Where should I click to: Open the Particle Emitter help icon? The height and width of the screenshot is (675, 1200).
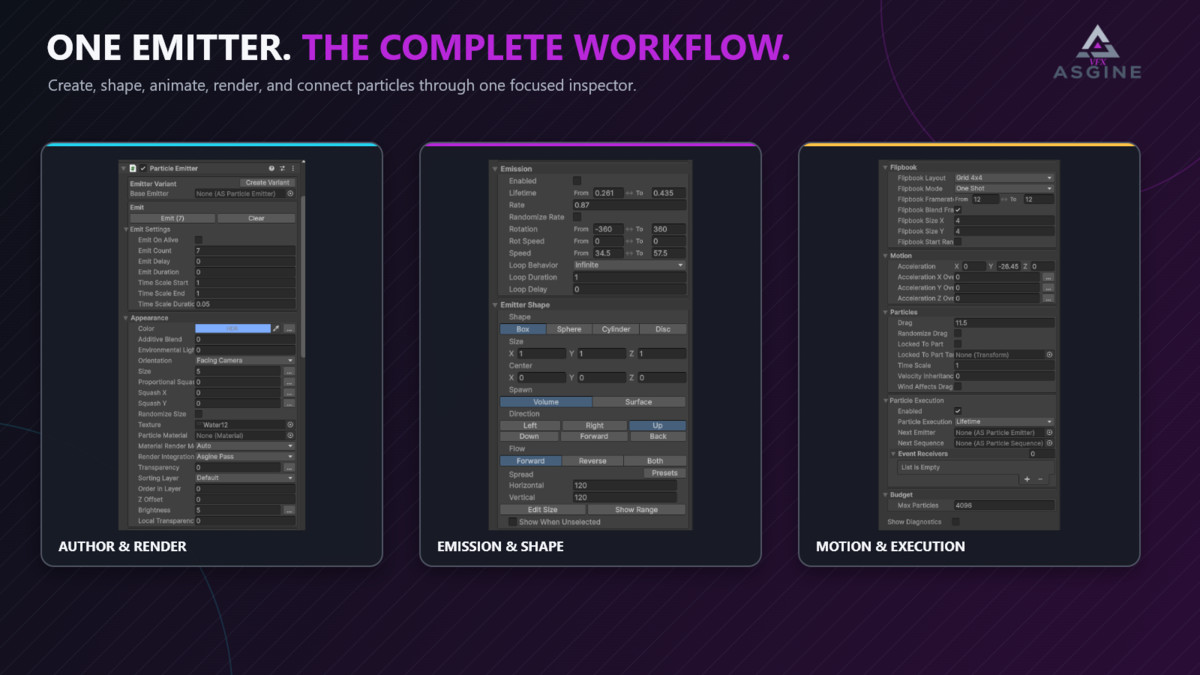[271, 168]
